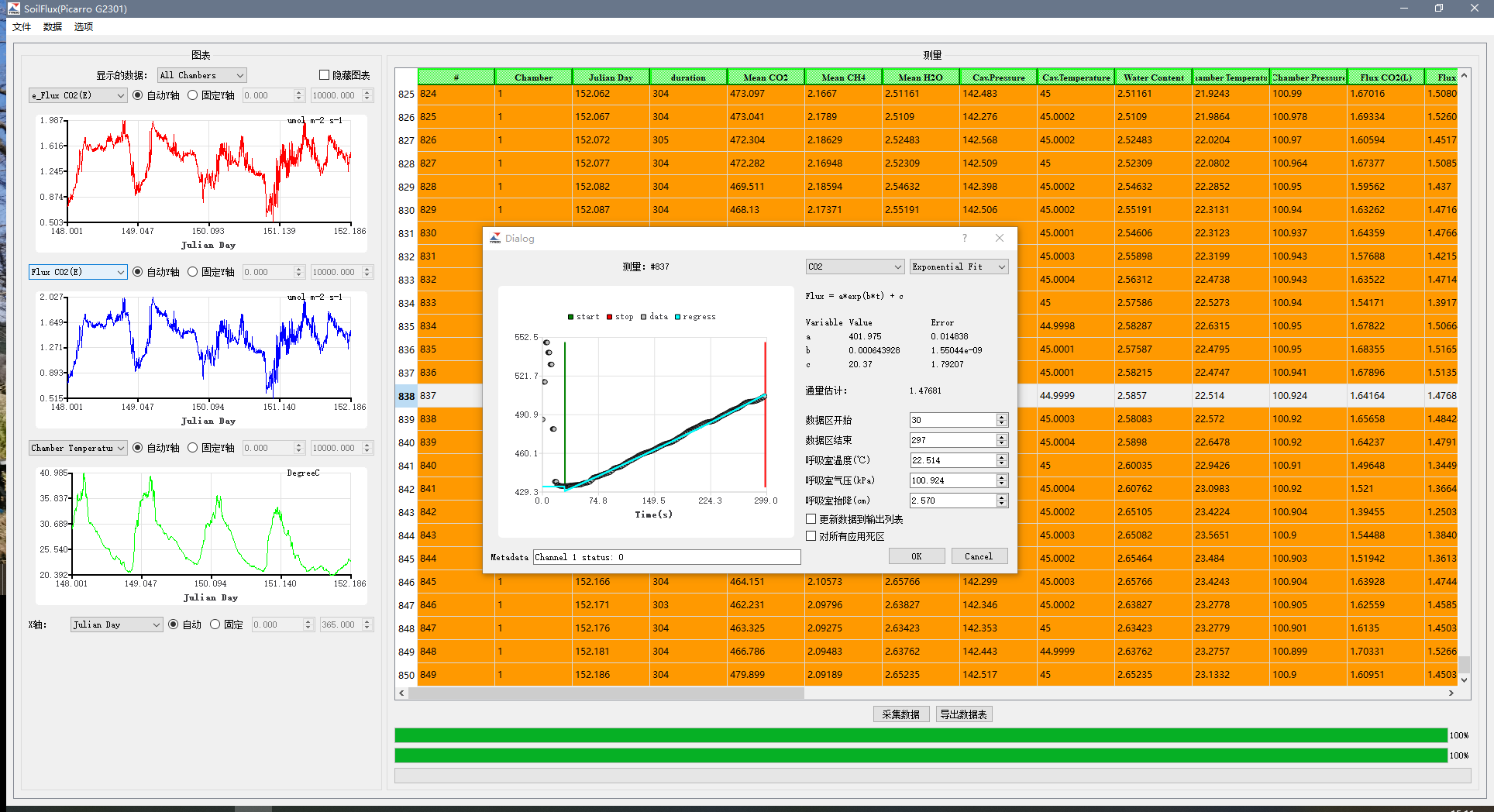This screenshot has width=1494, height=812.
Task: Click the table vertical scroll down arrow
Action: click(x=1464, y=680)
